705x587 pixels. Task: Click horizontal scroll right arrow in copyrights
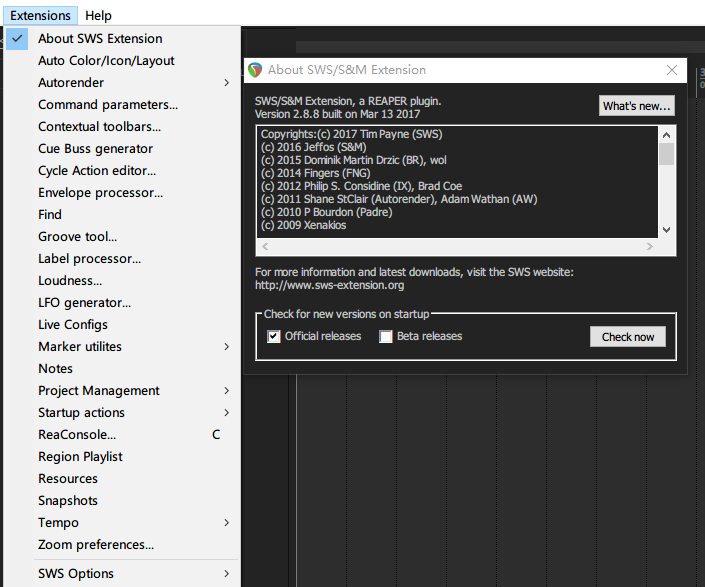click(x=650, y=246)
